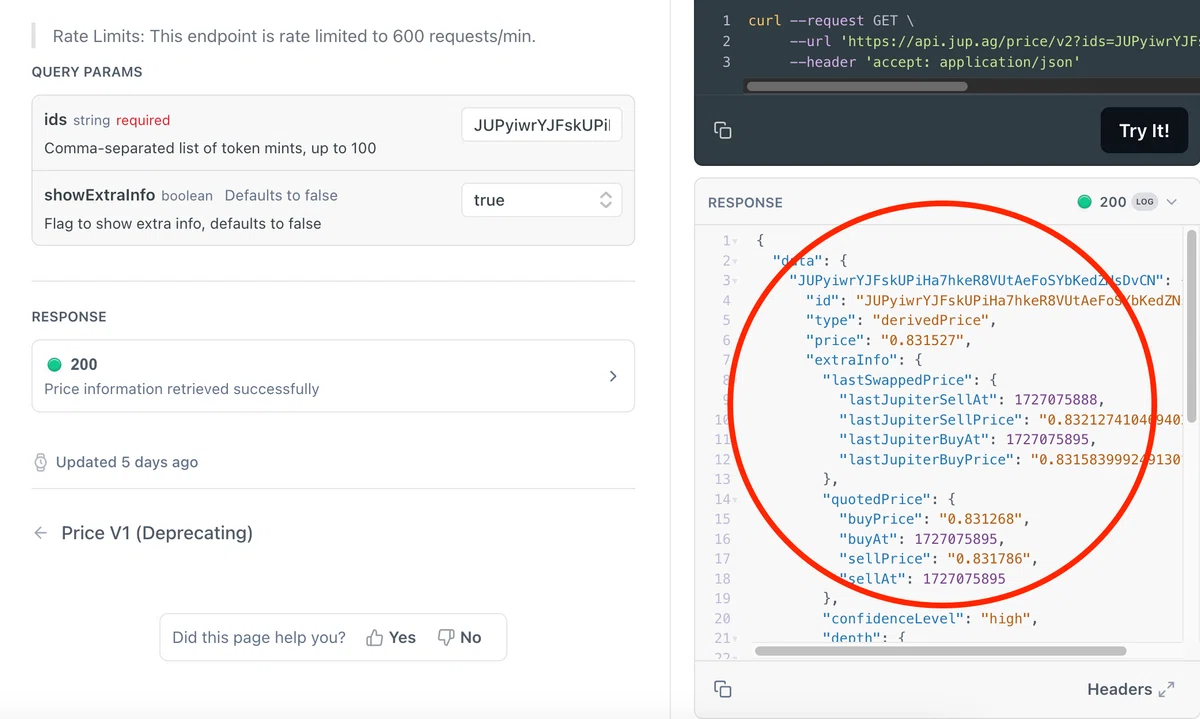Expand Headers with the arrows icon

[x=1166, y=689]
